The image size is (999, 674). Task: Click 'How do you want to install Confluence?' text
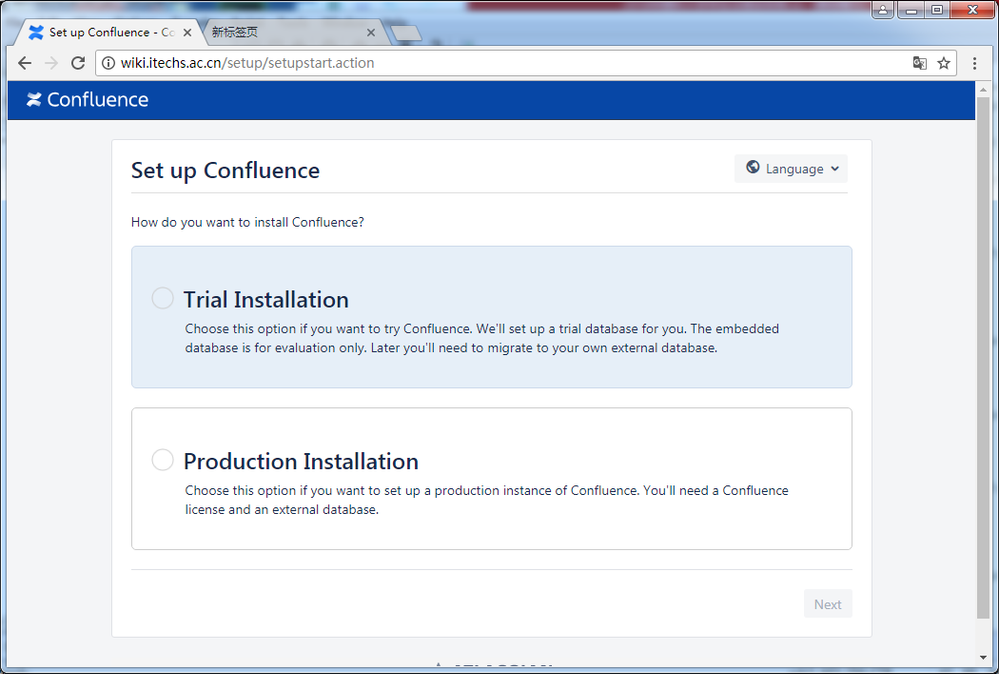click(247, 222)
